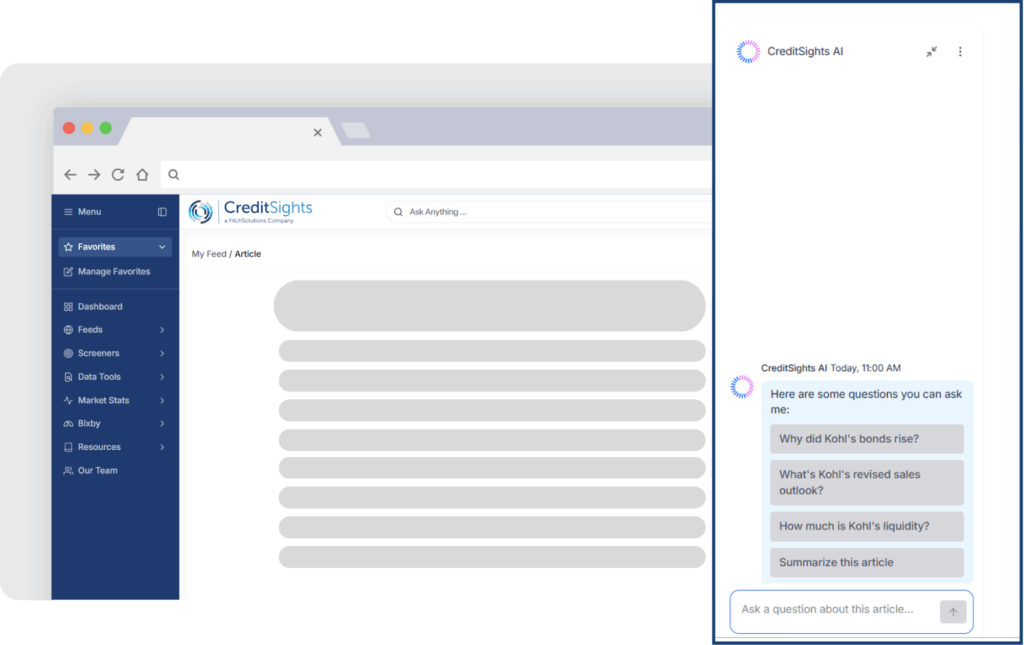Viewport: 1024px width, 645px height.
Task: Click the Ask Anything search field
Action: click(549, 212)
